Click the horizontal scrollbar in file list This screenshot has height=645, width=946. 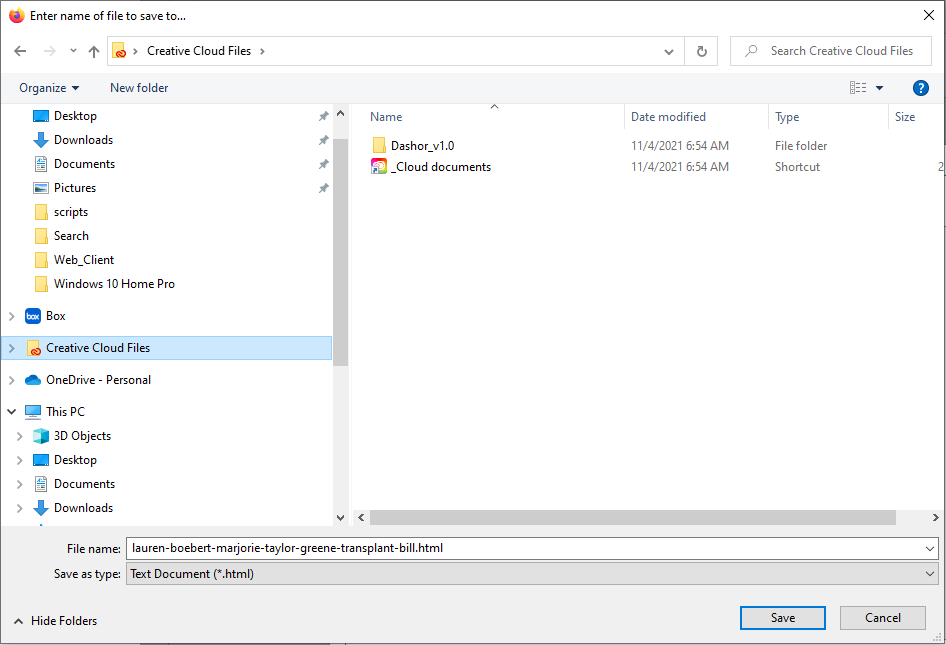click(632, 518)
